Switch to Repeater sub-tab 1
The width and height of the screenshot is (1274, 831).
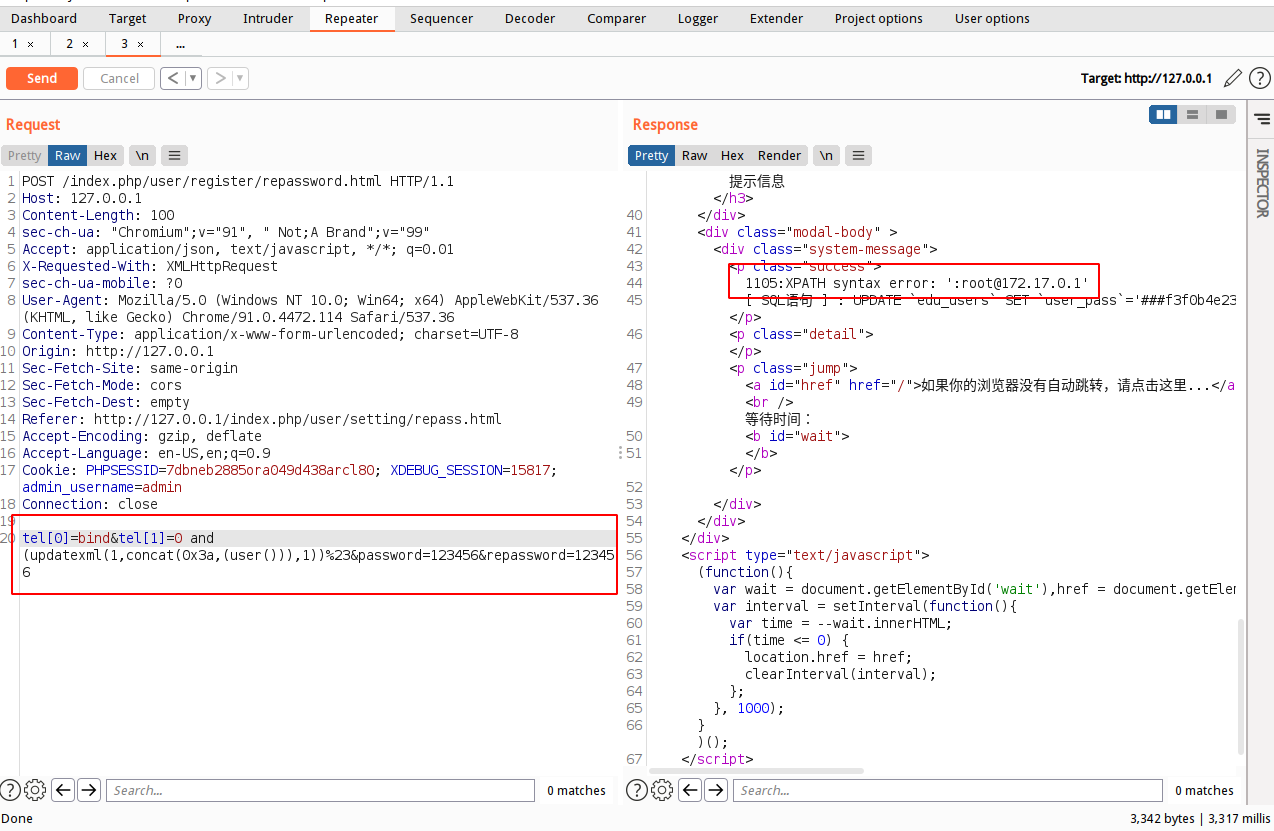click(x=15, y=44)
